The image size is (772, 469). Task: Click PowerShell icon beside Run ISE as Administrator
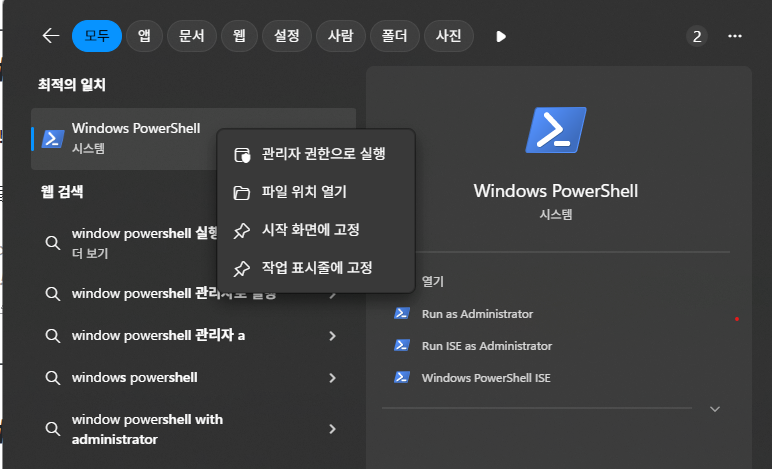(x=402, y=345)
